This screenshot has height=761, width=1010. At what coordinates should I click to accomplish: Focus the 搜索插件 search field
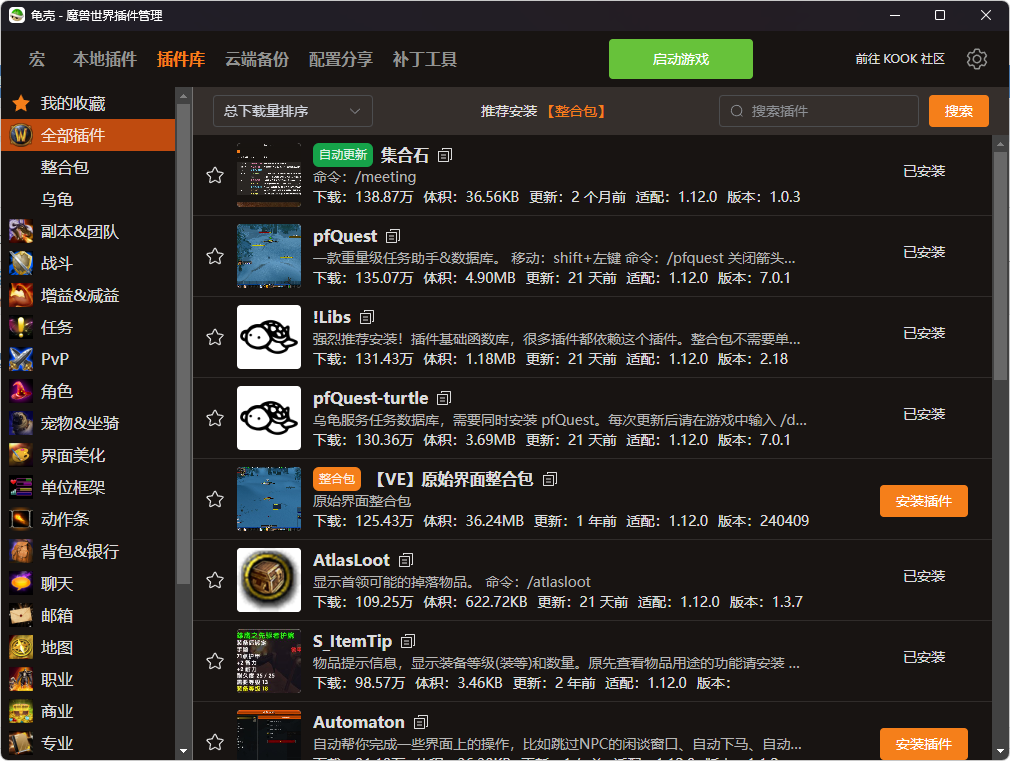tap(818, 111)
